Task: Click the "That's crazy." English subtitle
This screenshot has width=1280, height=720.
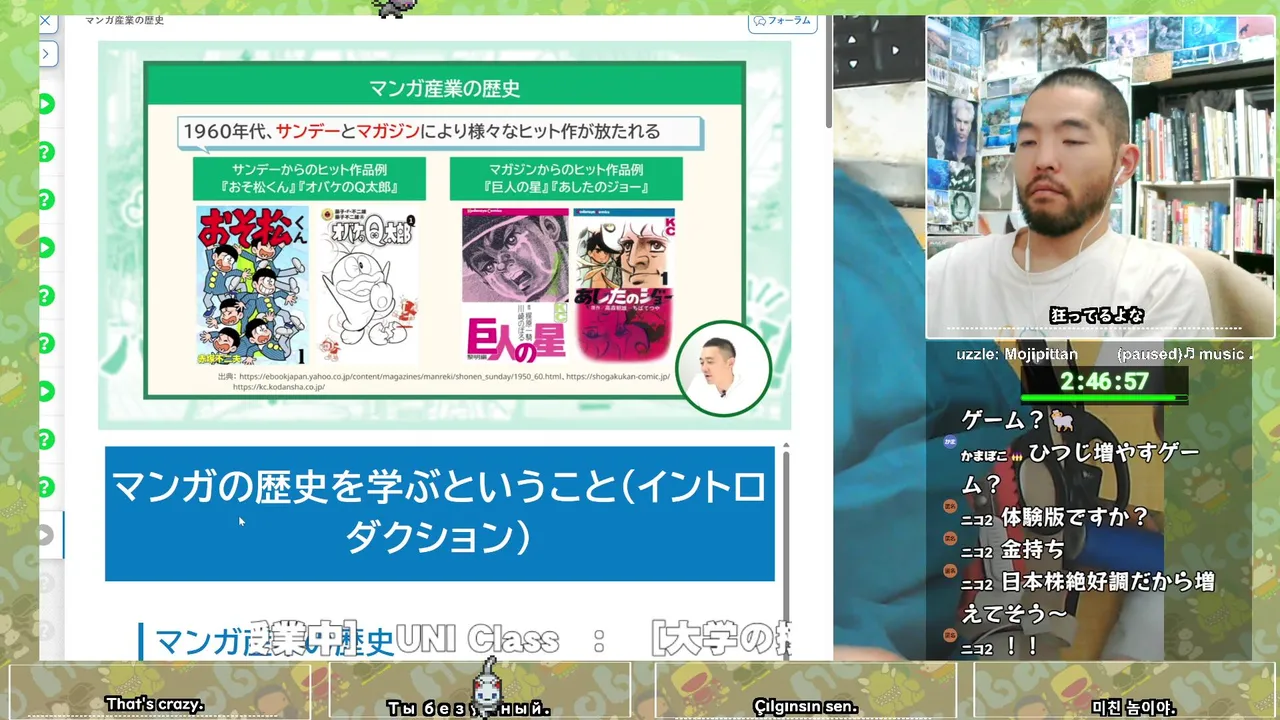Action: pyautogui.click(x=155, y=704)
